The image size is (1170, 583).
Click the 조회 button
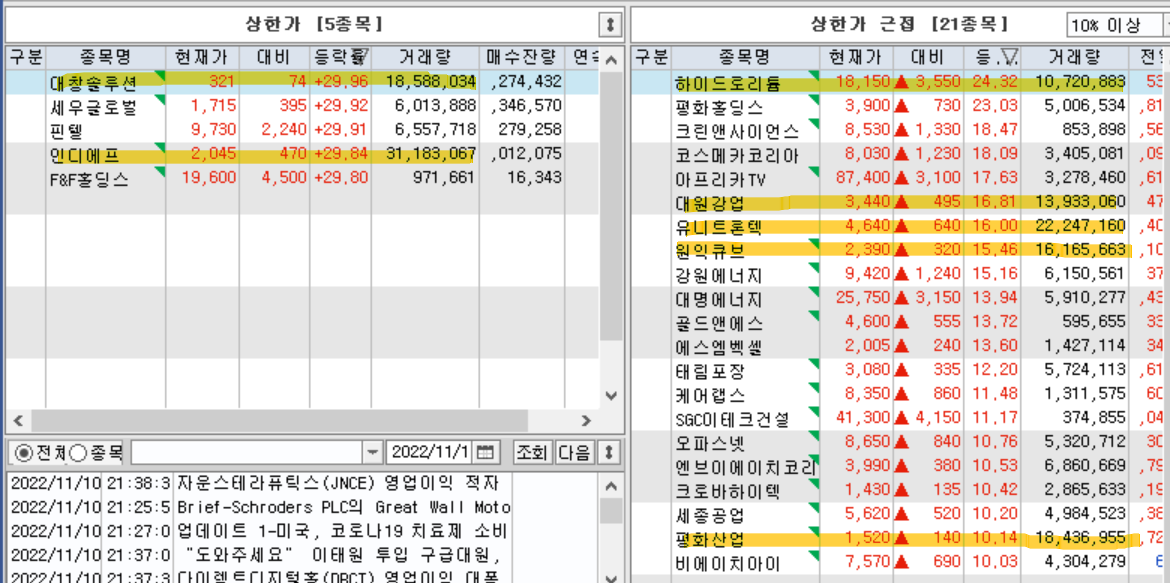click(532, 452)
